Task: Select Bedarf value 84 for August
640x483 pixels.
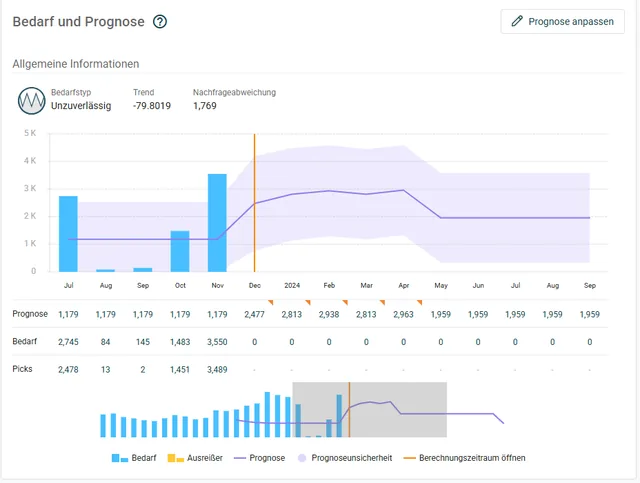Action: click(106, 342)
